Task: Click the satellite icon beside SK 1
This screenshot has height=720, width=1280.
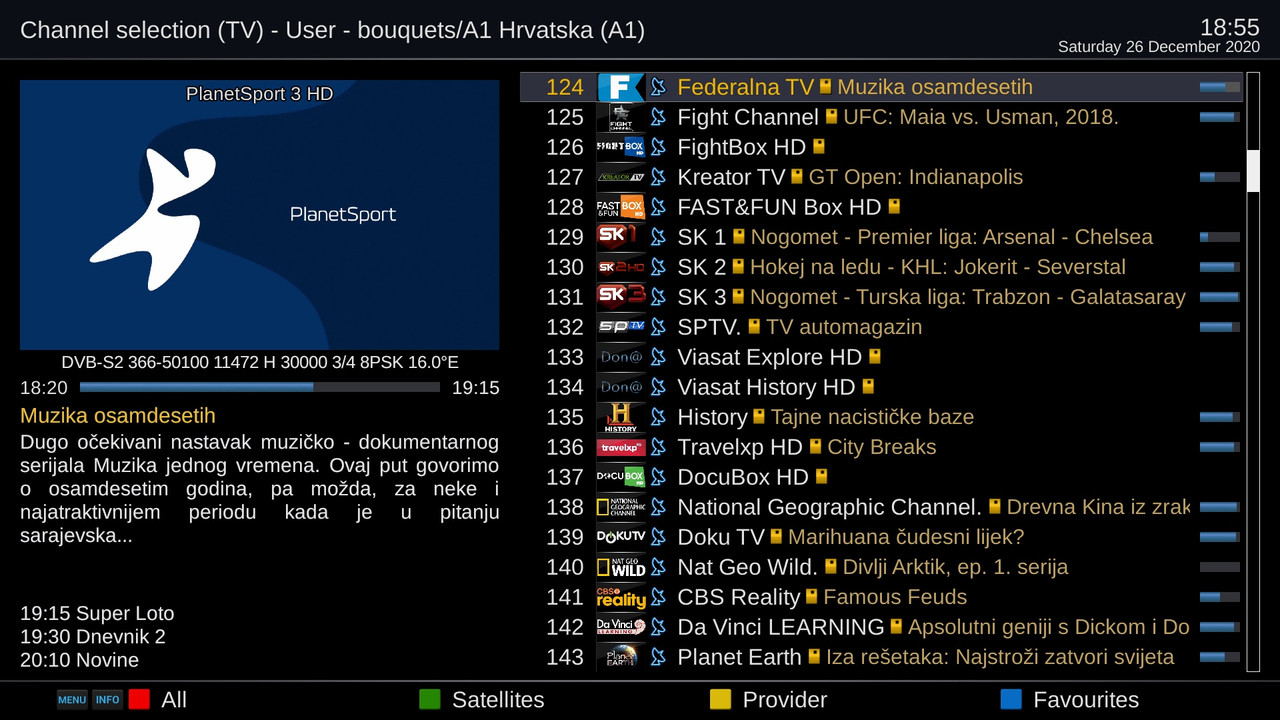Action: click(x=658, y=237)
